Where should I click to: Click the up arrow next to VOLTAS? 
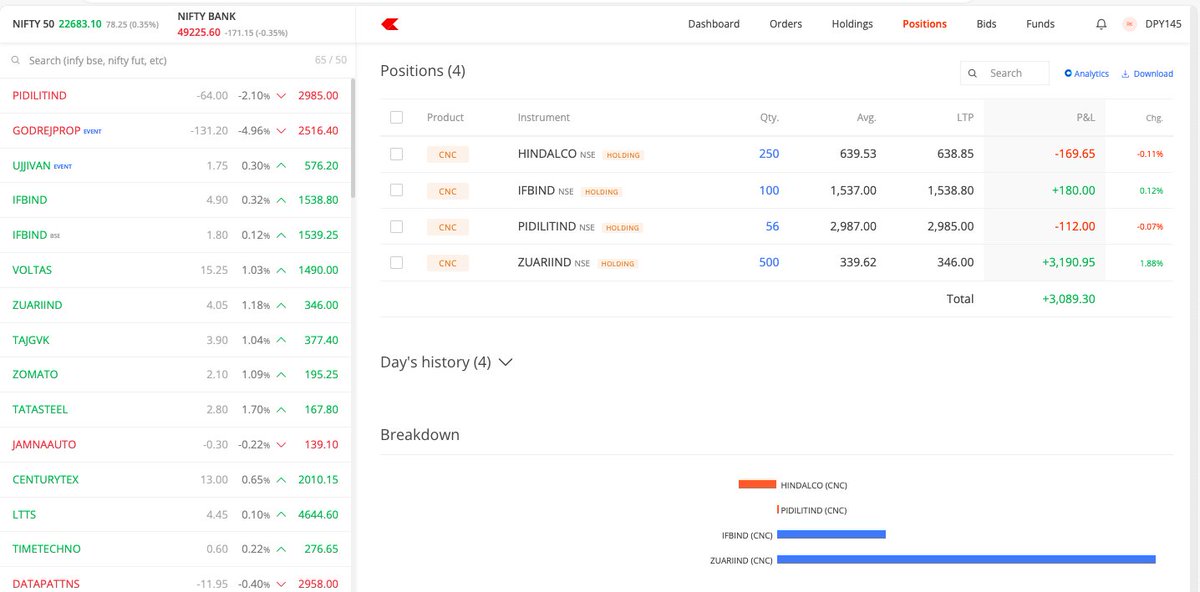point(281,270)
